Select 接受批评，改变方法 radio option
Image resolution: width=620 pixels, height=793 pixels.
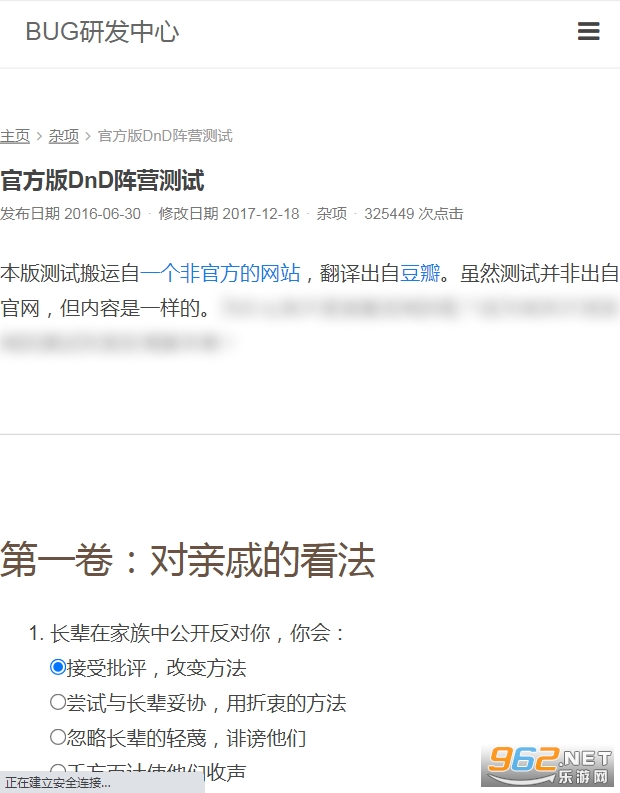(x=58, y=667)
